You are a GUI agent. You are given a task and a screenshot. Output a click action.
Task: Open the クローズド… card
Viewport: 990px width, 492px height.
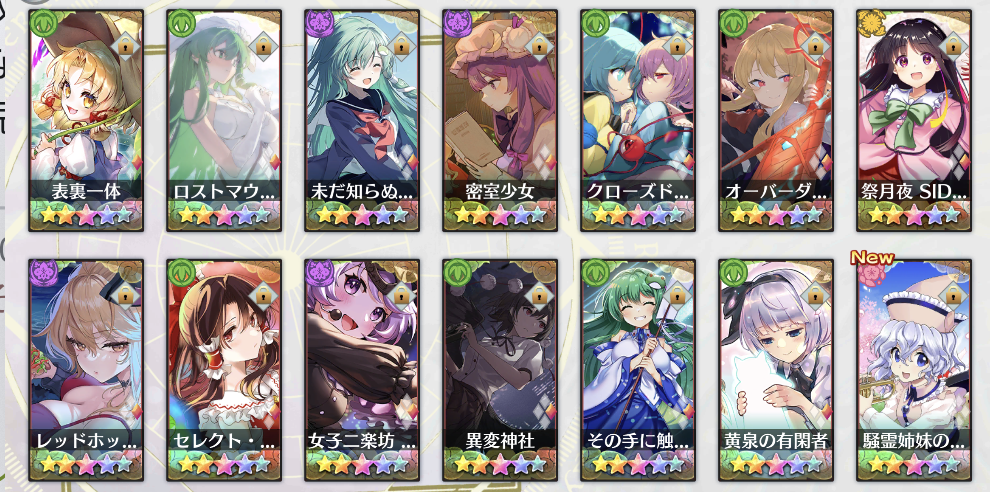click(638, 120)
